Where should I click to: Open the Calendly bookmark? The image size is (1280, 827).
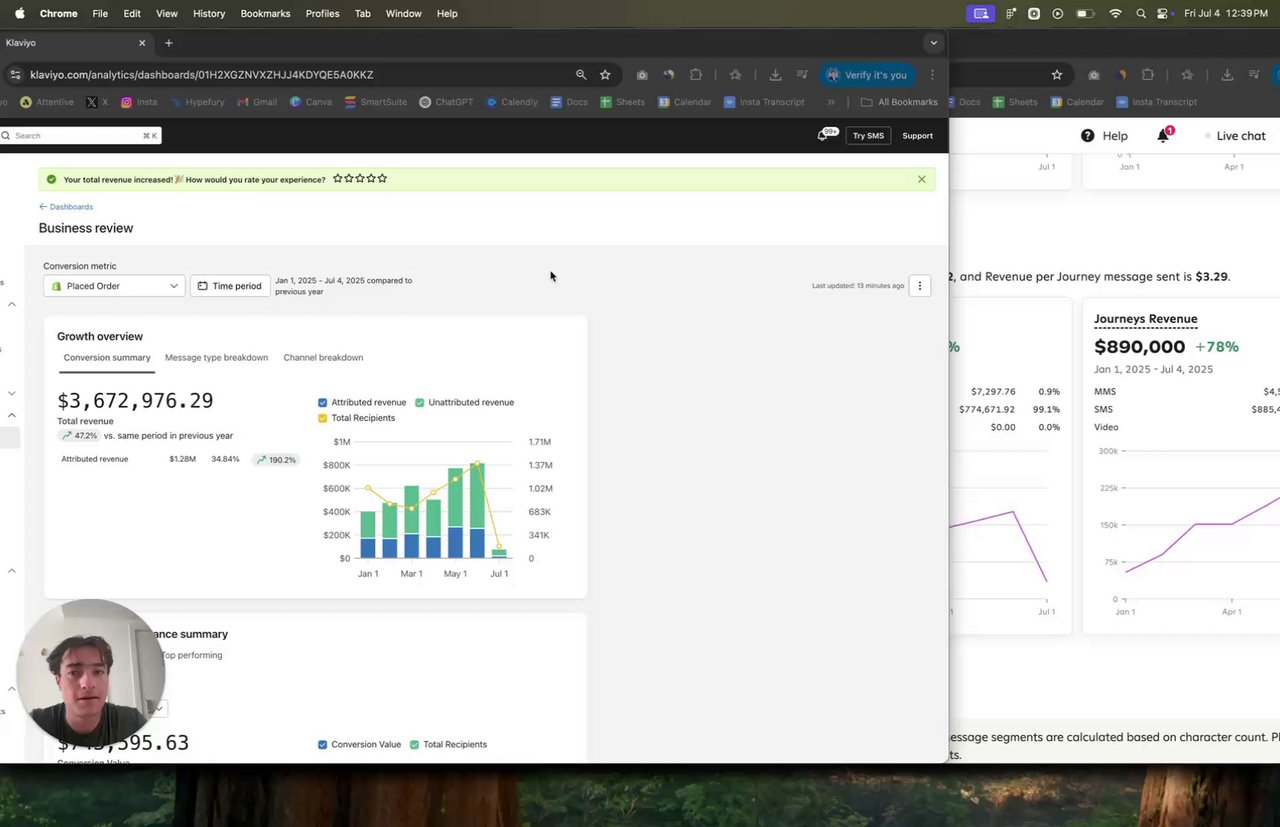coord(511,102)
